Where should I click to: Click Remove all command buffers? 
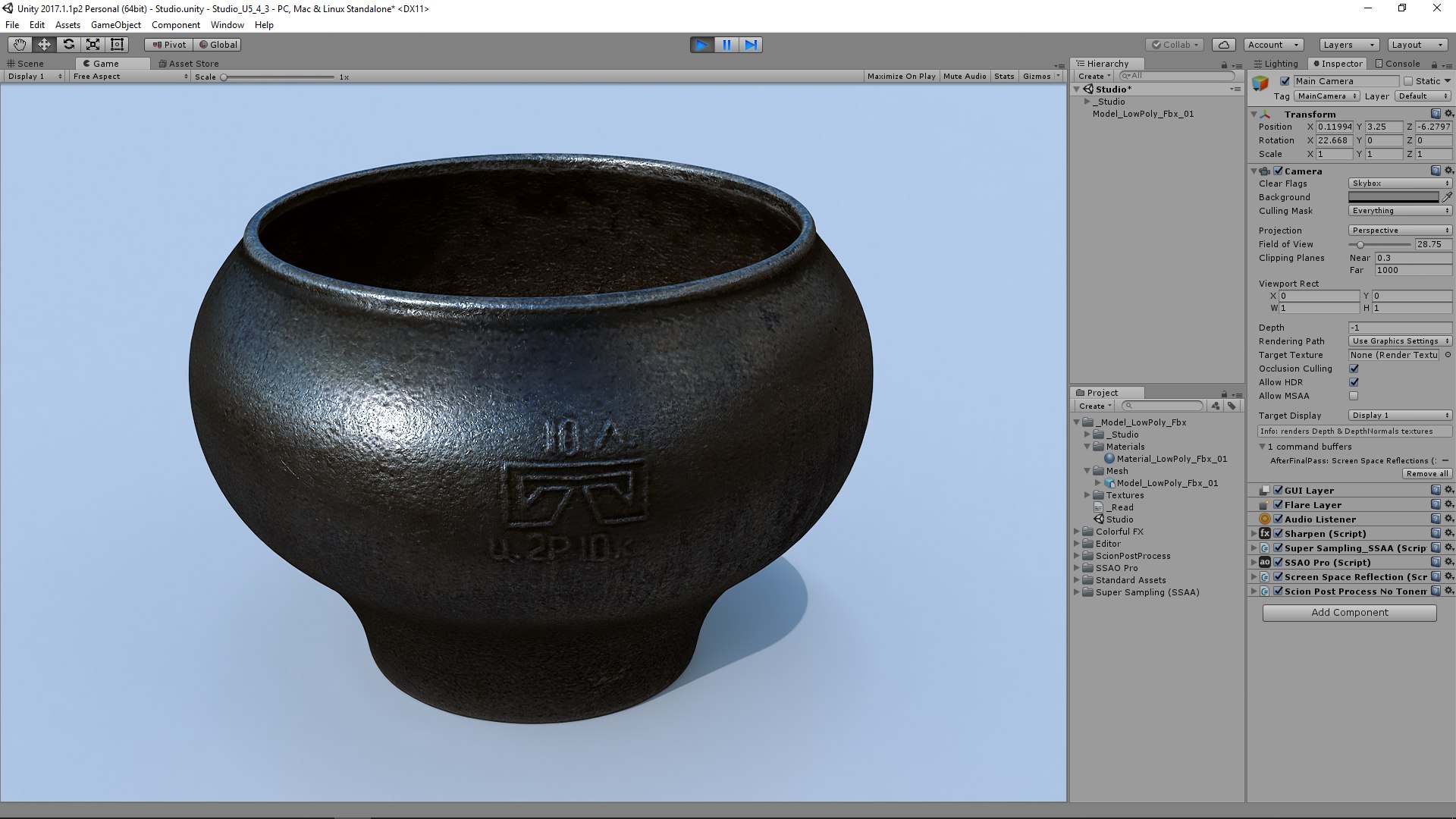pos(1426,474)
